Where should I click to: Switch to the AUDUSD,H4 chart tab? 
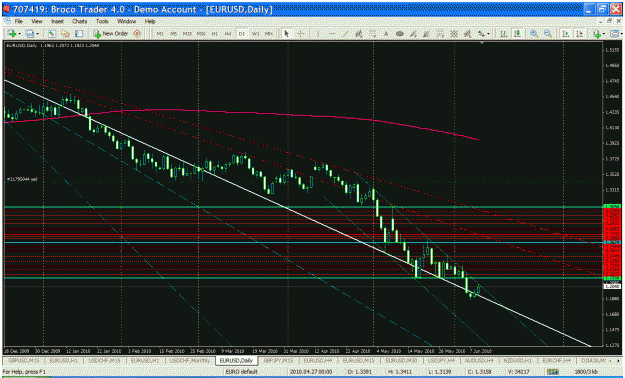pyautogui.click(x=480, y=360)
